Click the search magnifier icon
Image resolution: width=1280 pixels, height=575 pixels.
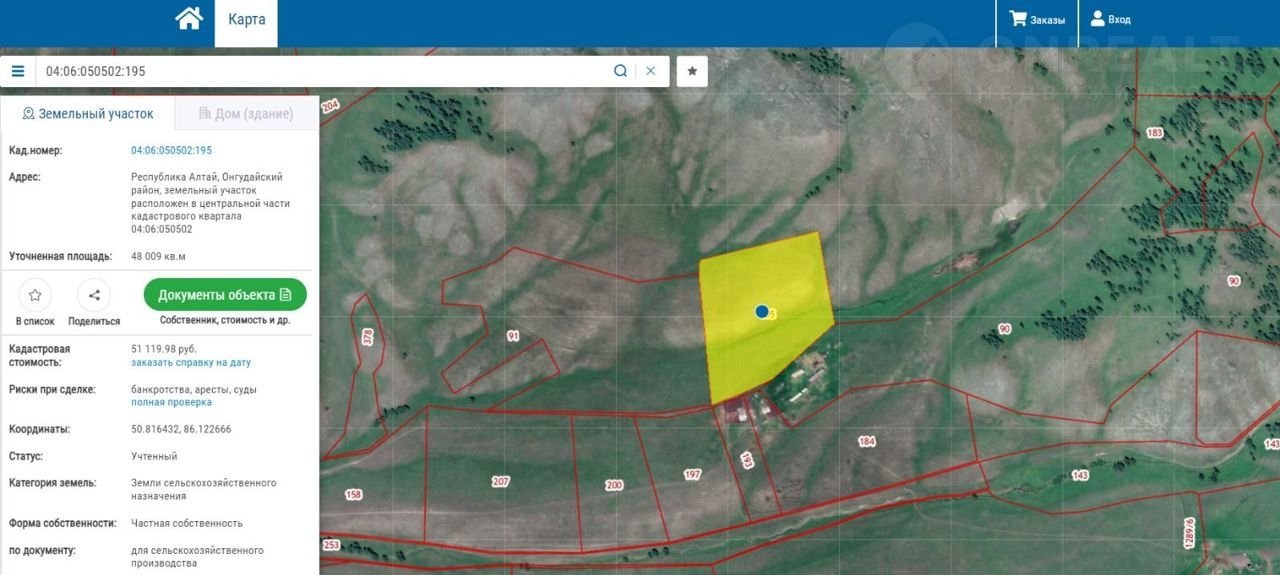620,71
